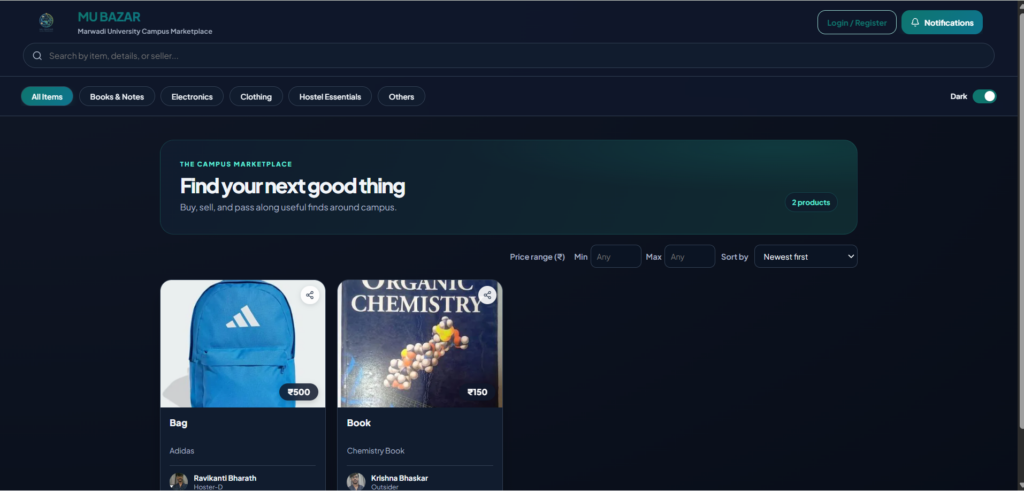This screenshot has height=491, width=1024.
Task: Select the Books & Notes category
Action: (117, 97)
